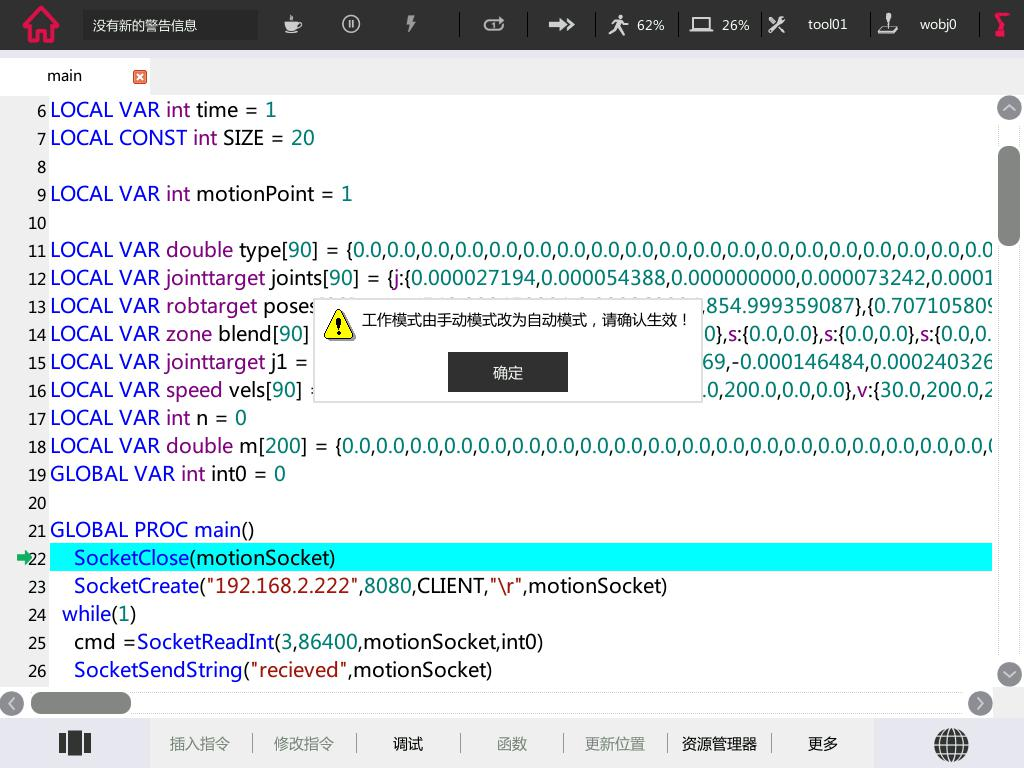Open the 调试 debug menu
Image resolution: width=1024 pixels, height=768 pixels.
[408, 744]
